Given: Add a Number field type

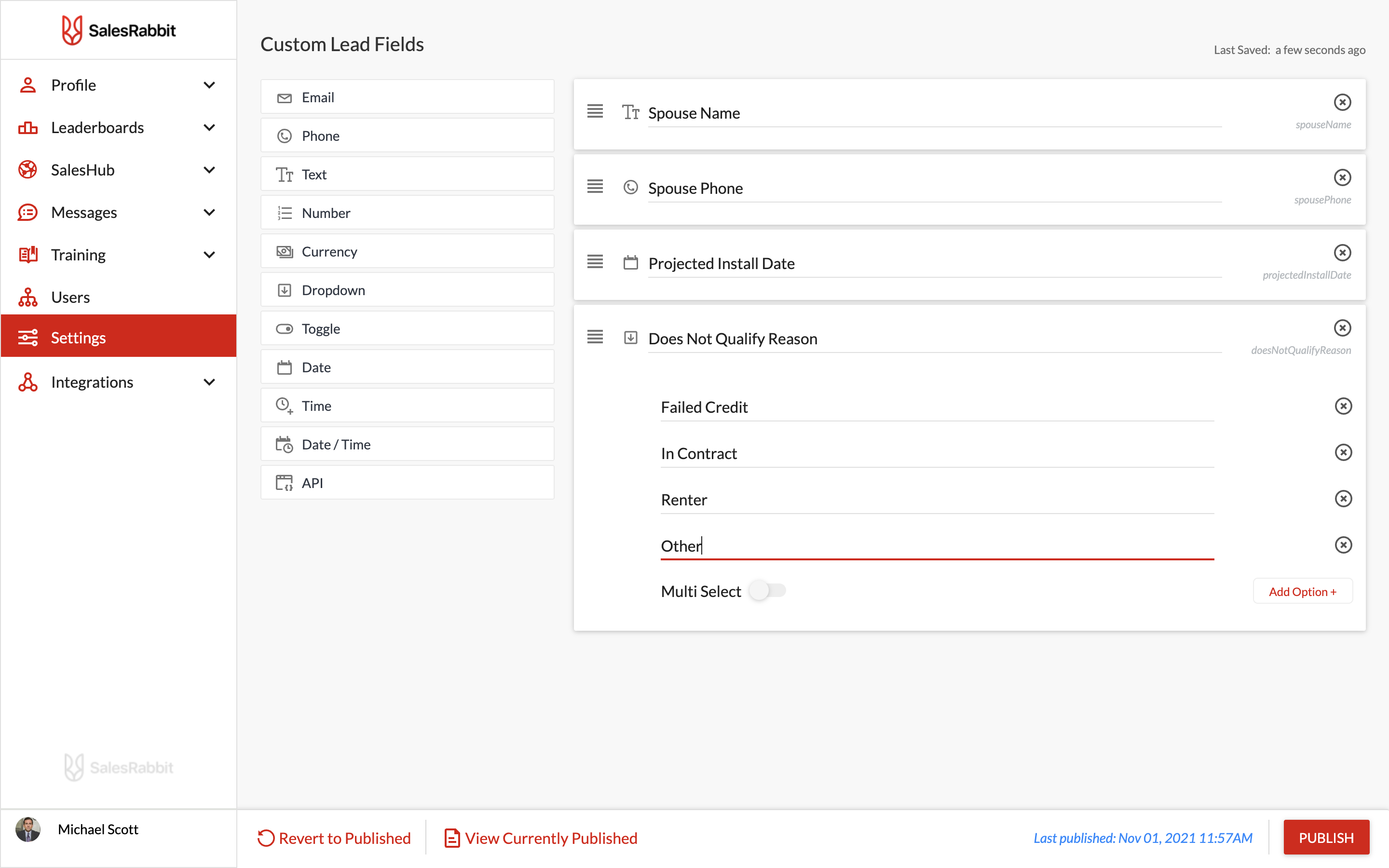Looking at the screenshot, I should (x=408, y=212).
